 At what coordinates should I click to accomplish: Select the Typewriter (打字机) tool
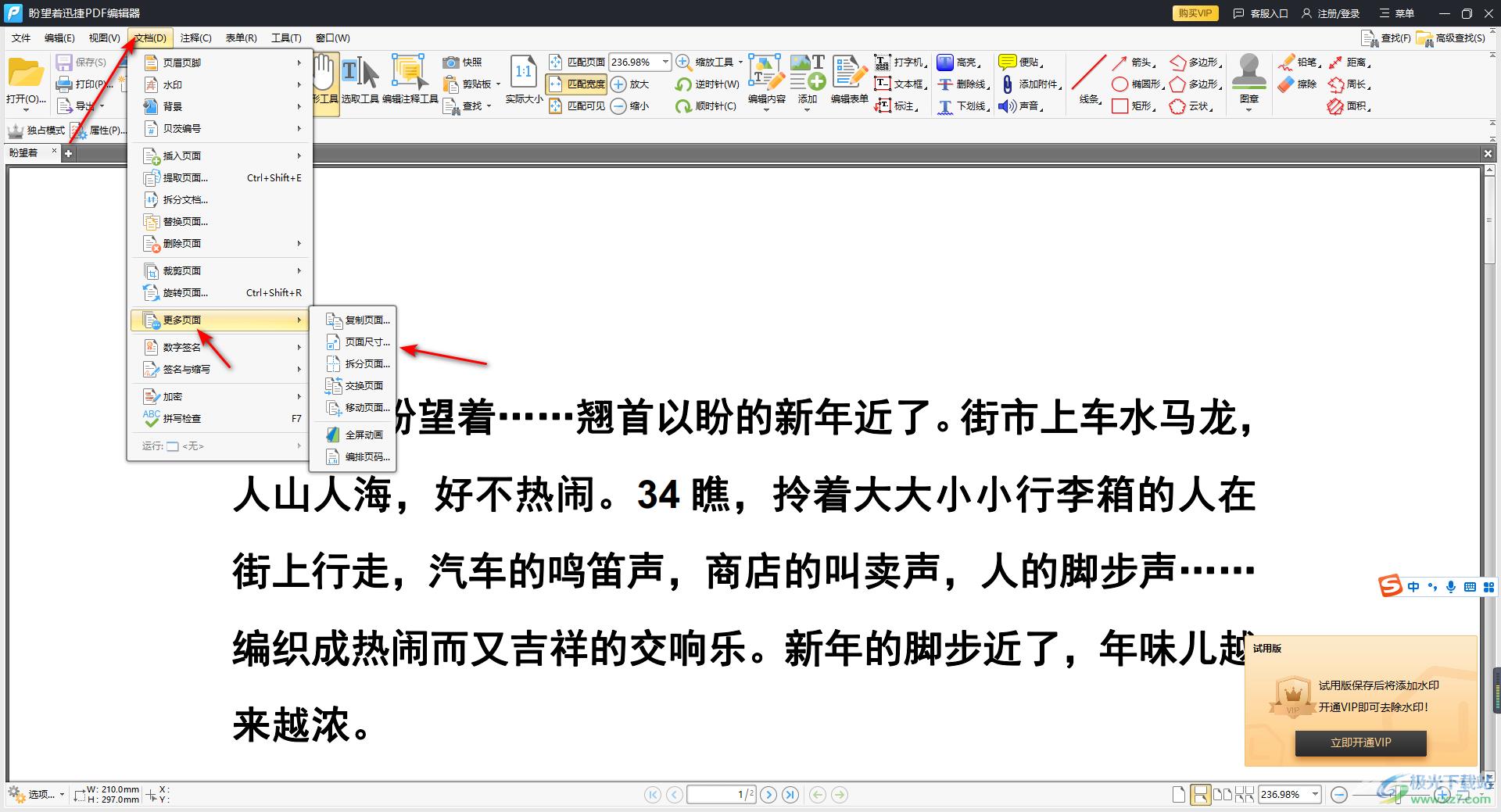pyautogui.click(x=901, y=62)
